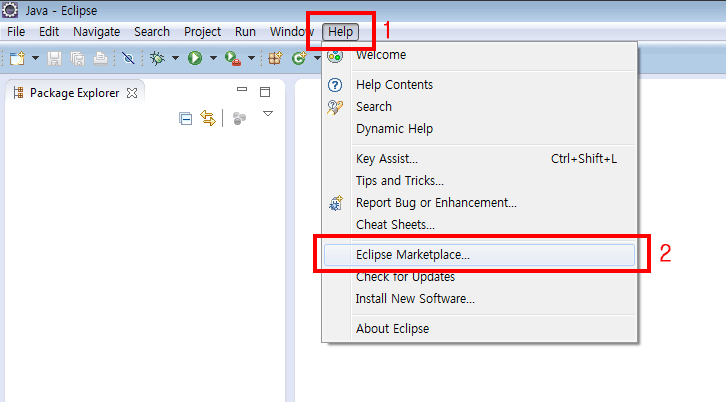Image resolution: width=726 pixels, height=402 pixels.
Task: Open the Package Explorer view menu triangle
Action: [x=267, y=114]
